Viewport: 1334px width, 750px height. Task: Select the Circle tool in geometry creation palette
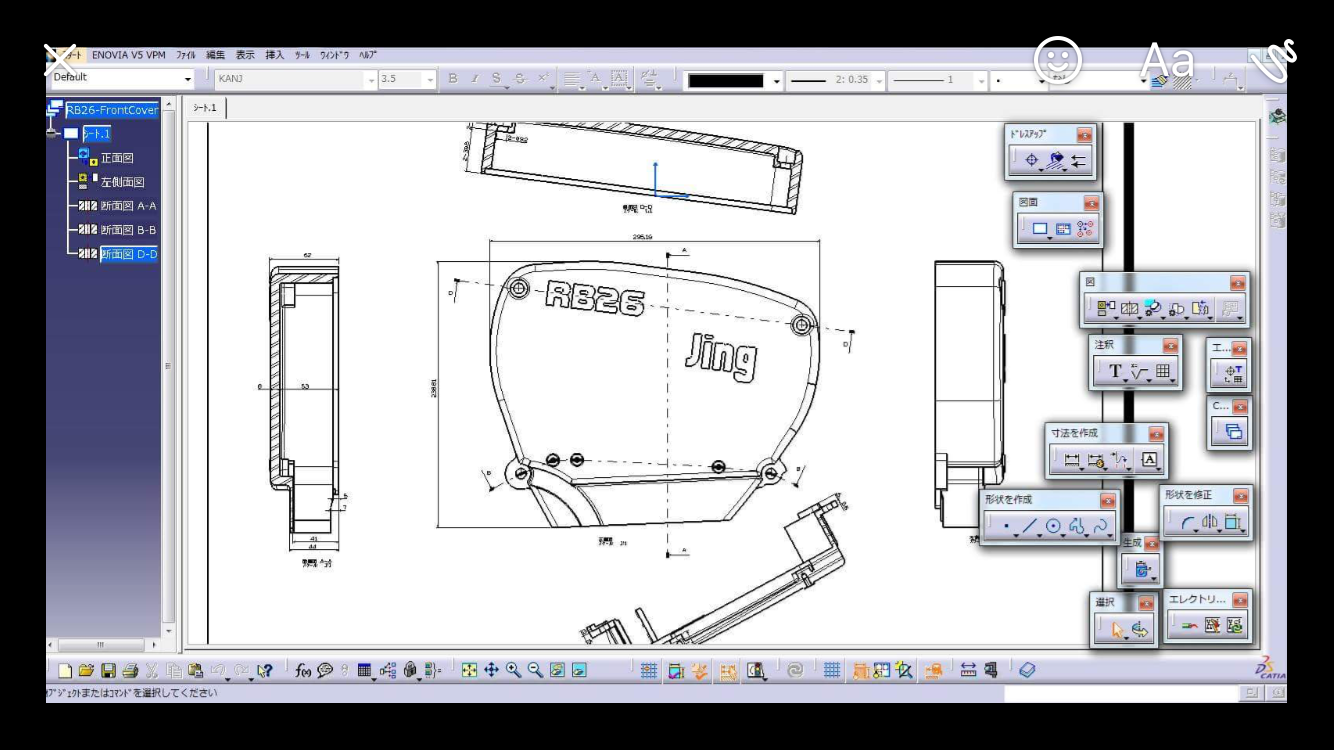click(1053, 526)
